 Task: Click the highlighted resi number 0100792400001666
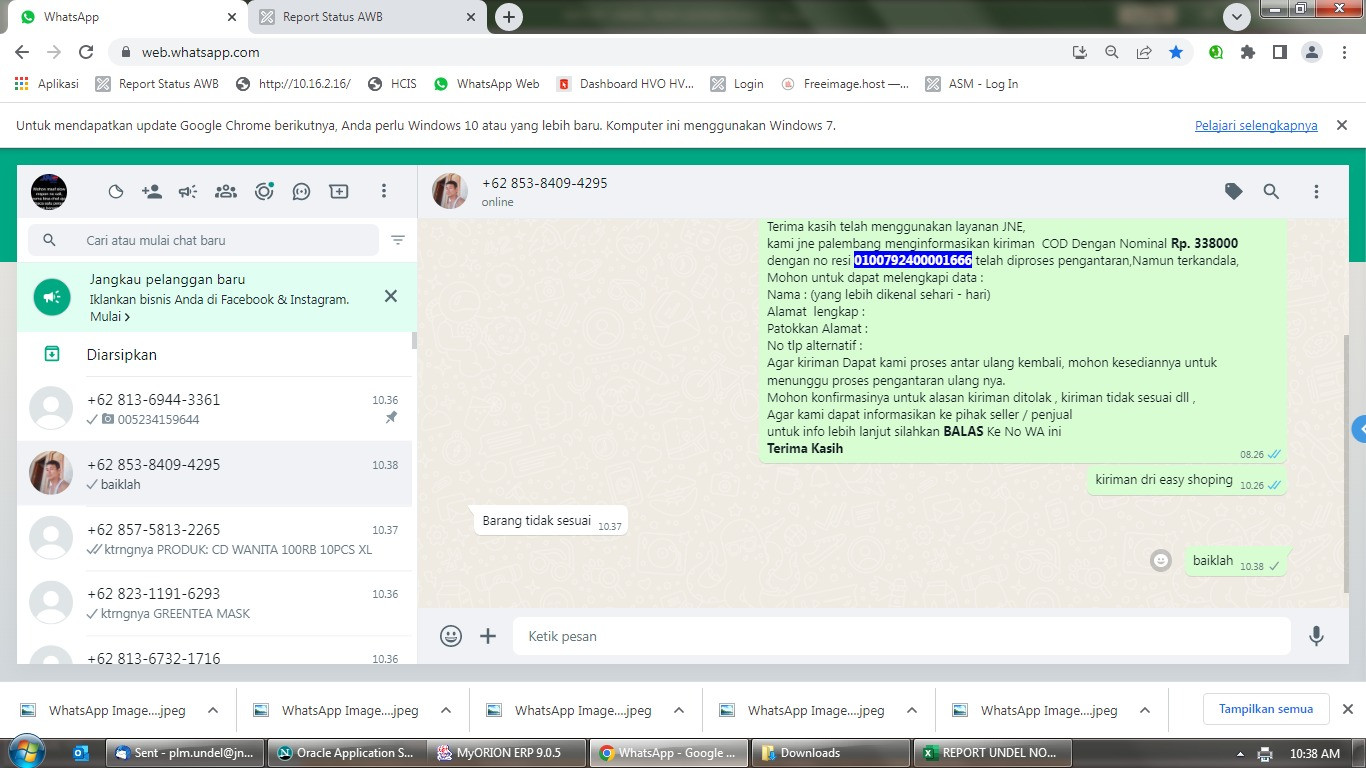point(913,260)
